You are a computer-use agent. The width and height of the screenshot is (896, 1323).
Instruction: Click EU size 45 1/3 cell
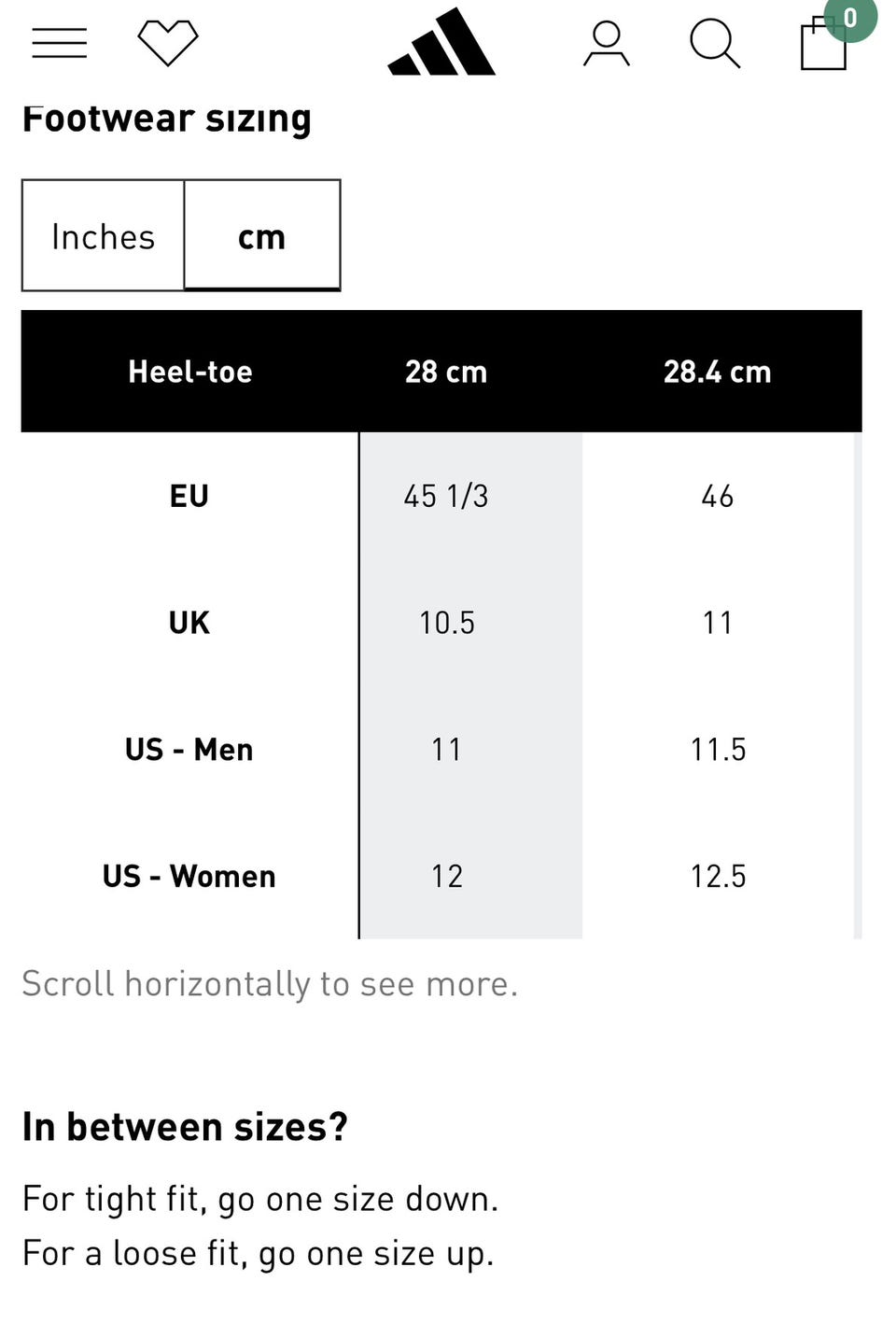(446, 496)
